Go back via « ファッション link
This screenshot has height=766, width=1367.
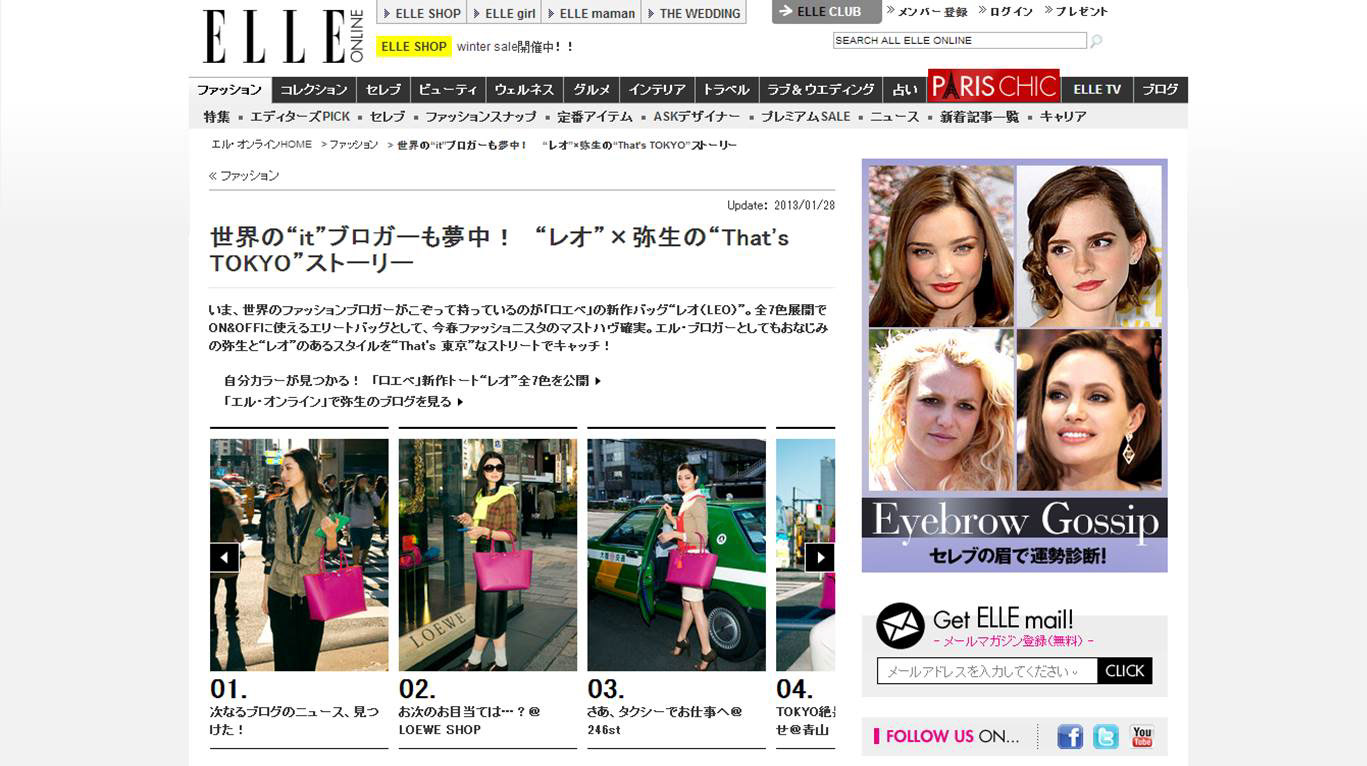[244, 176]
